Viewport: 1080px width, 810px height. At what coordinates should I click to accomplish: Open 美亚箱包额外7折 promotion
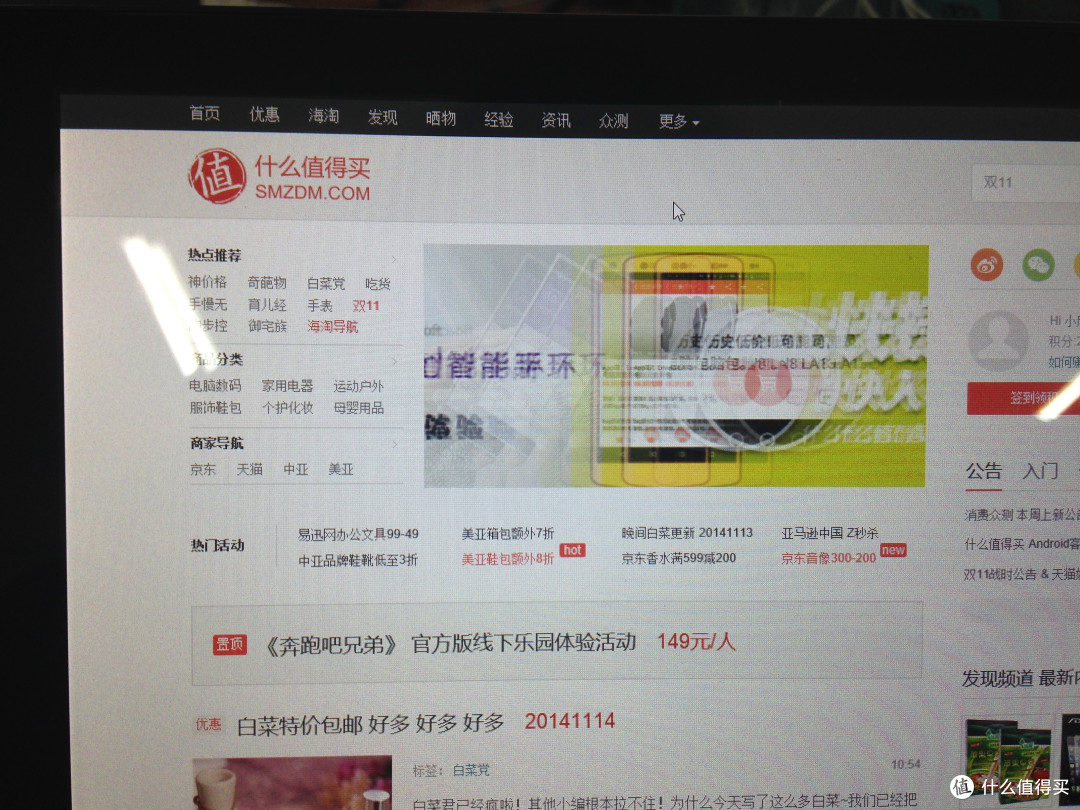click(x=508, y=534)
